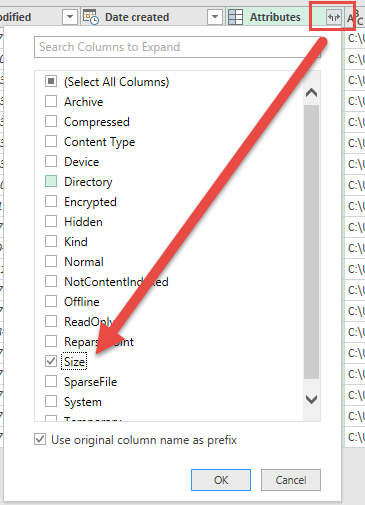Check the ReadOnly checkbox
The width and height of the screenshot is (365, 505).
[51, 321]
